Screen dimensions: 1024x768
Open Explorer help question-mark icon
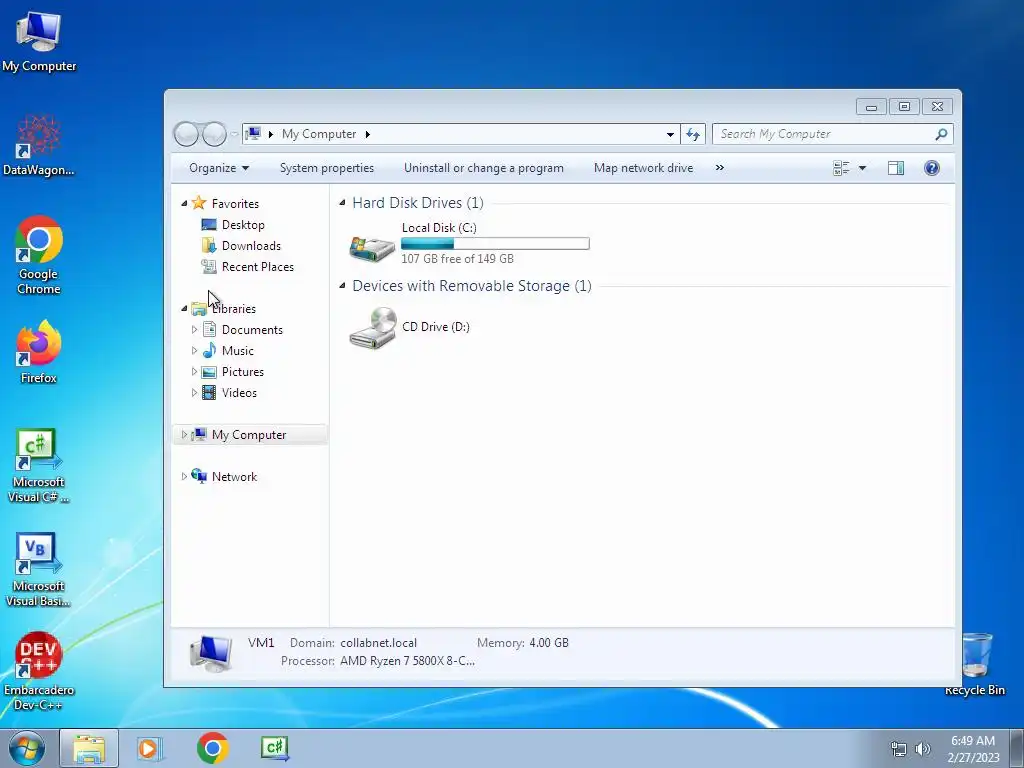click(x=932, y=168)
